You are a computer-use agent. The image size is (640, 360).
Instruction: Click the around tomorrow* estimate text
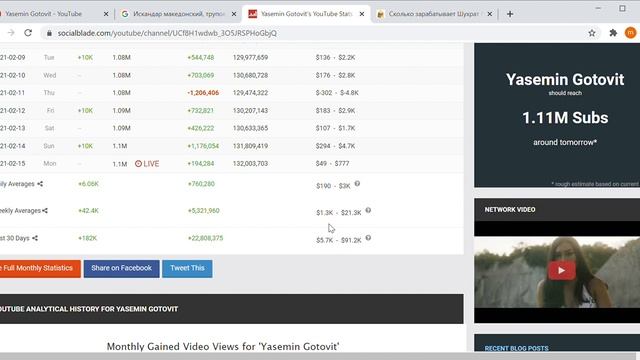(x=565, y=142)
